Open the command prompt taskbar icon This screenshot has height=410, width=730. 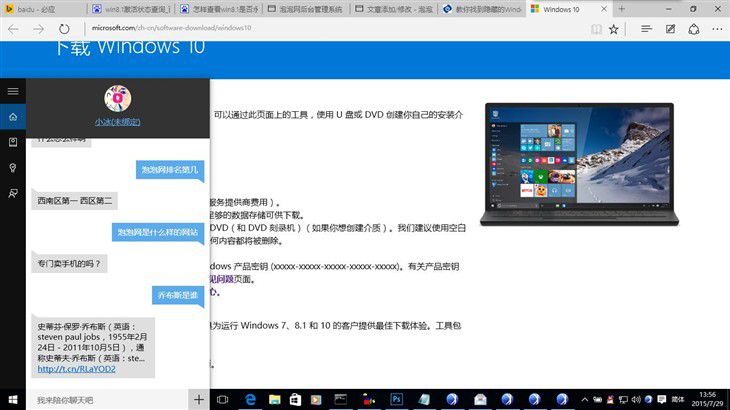tap(341, 399)
